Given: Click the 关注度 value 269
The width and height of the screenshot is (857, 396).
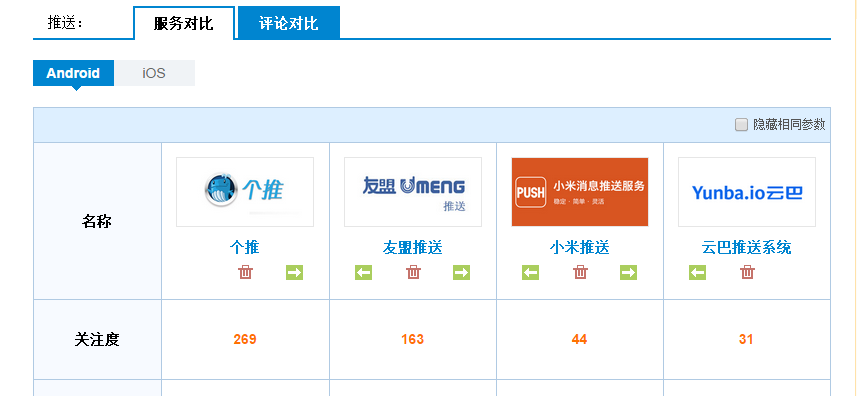Looking at the screenshot, I should [x=245, y=340].
